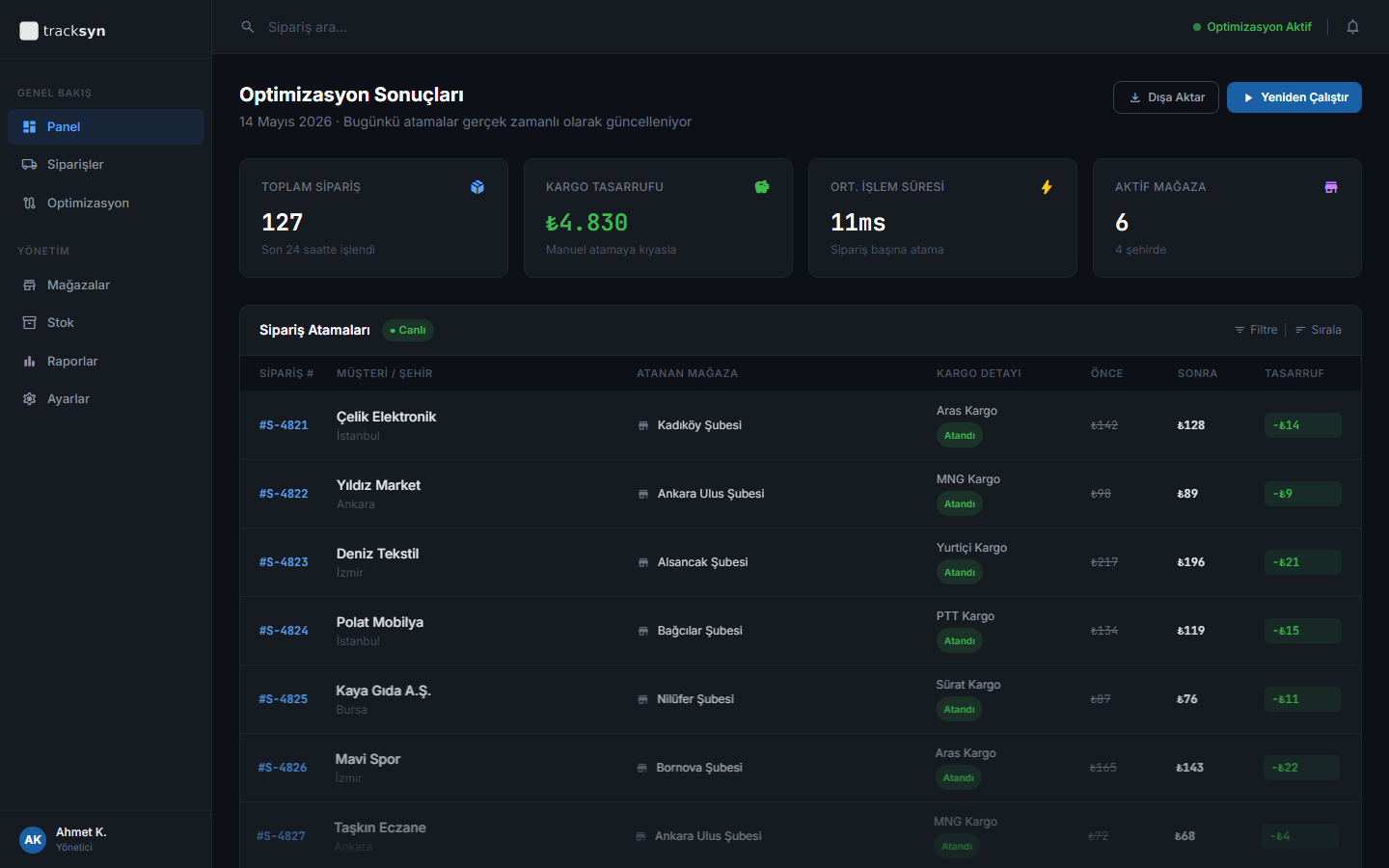Click the store icon beside Nilüfer Şubesi

[642, 699]
